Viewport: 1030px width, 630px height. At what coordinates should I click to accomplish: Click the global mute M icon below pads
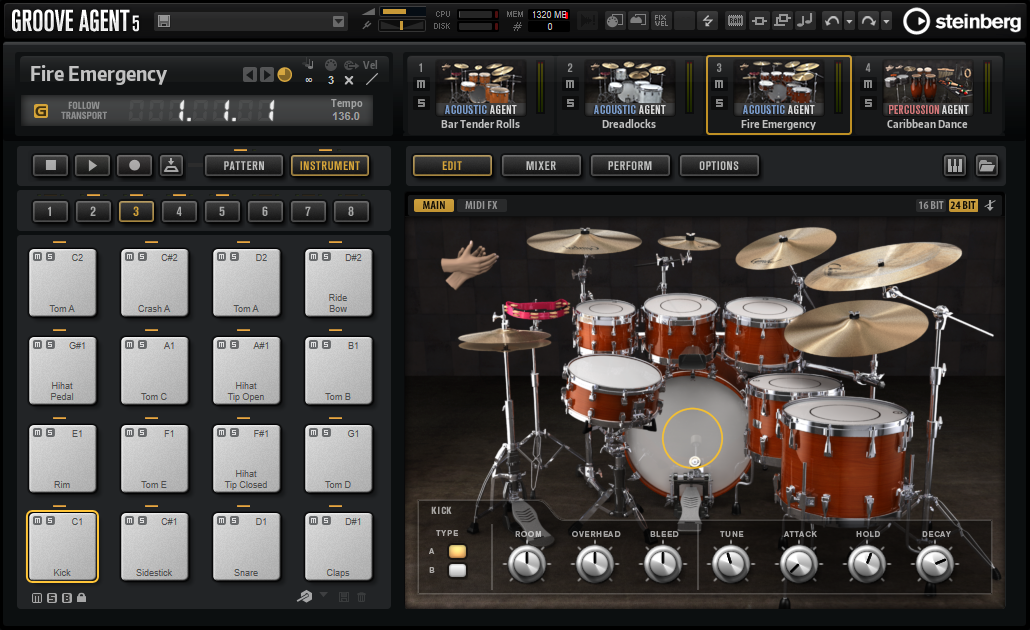pyautogui.click(x=37, y=598)
